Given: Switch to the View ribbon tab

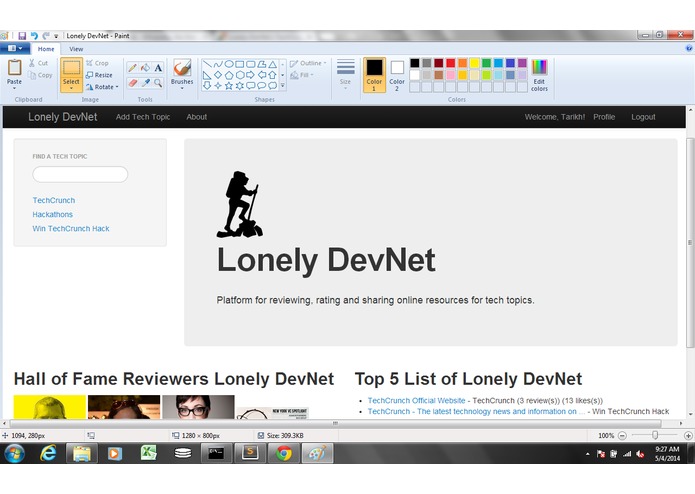Looking at the screenshot, I should coord(76,49).
